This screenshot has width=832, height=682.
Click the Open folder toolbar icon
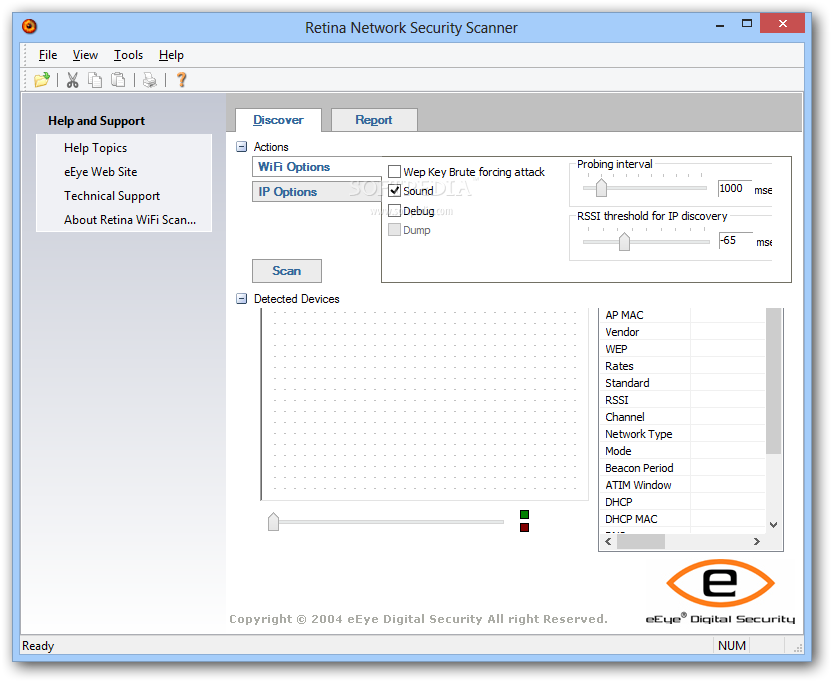tap(41, 80)
